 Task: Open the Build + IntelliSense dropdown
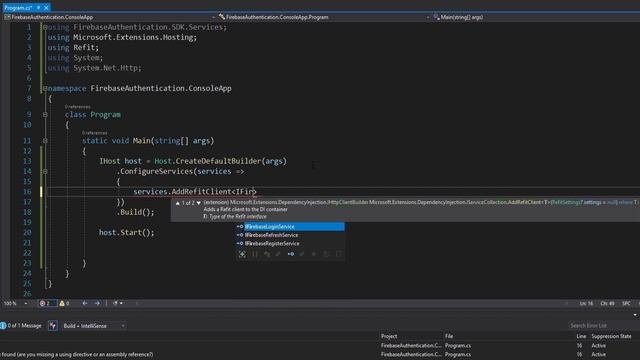tap(94, 326)
